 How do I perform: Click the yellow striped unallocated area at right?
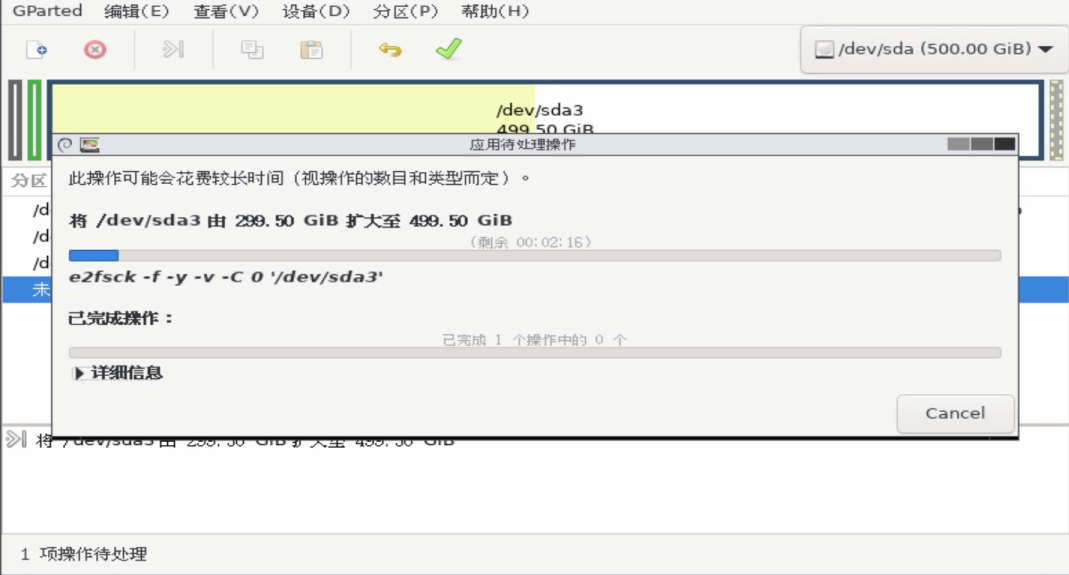pyautogui.click(x=1056, y=120)
